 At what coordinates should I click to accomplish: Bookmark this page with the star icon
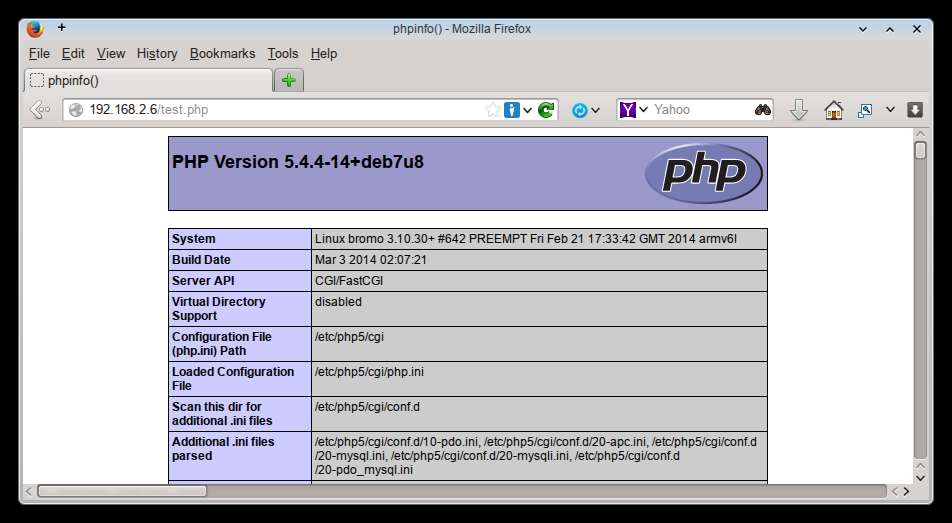pyautogui.click(x=492, y=110)
